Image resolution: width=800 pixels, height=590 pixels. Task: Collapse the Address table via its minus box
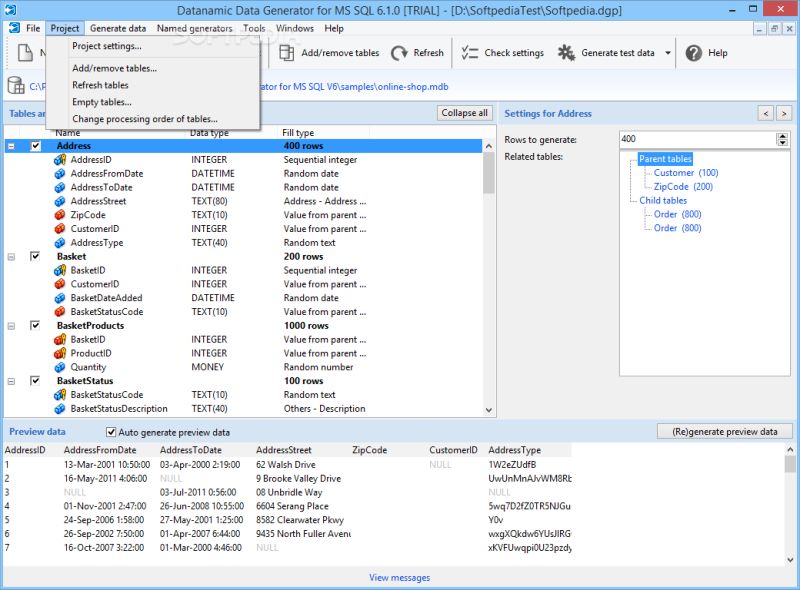(x=12, y=145)
